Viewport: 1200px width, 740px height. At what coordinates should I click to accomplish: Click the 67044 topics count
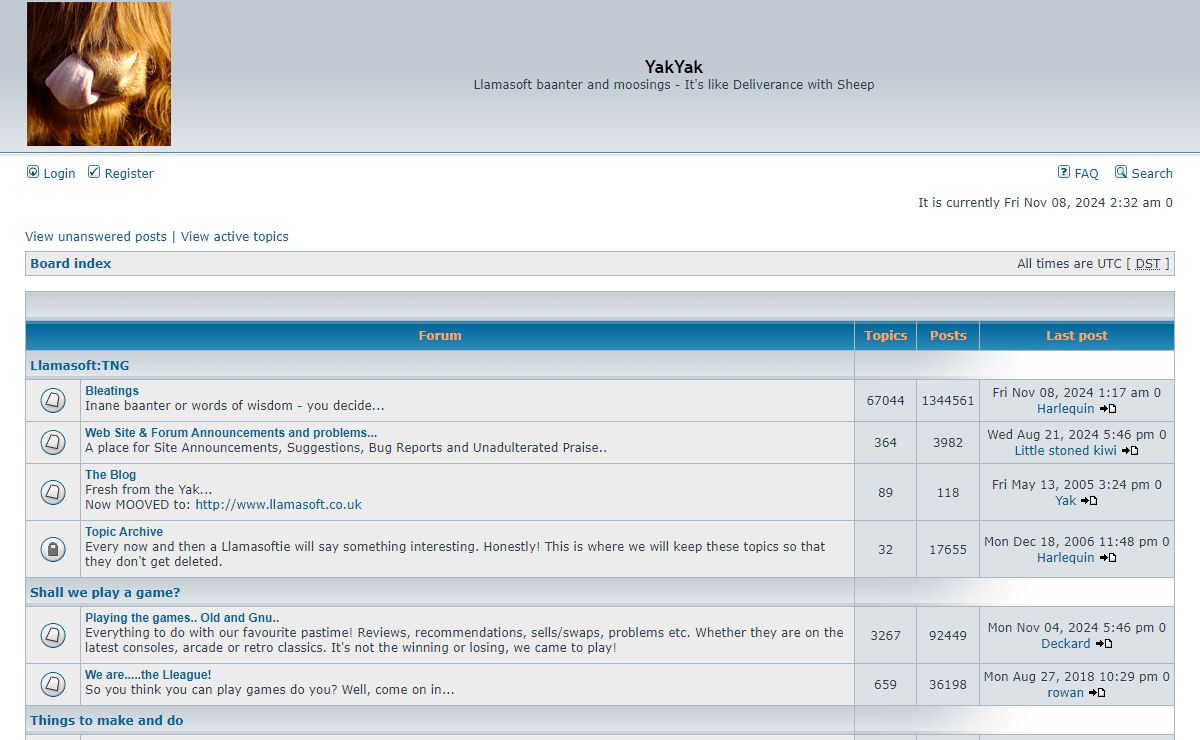pyautogui.click(x=886, y=401)
